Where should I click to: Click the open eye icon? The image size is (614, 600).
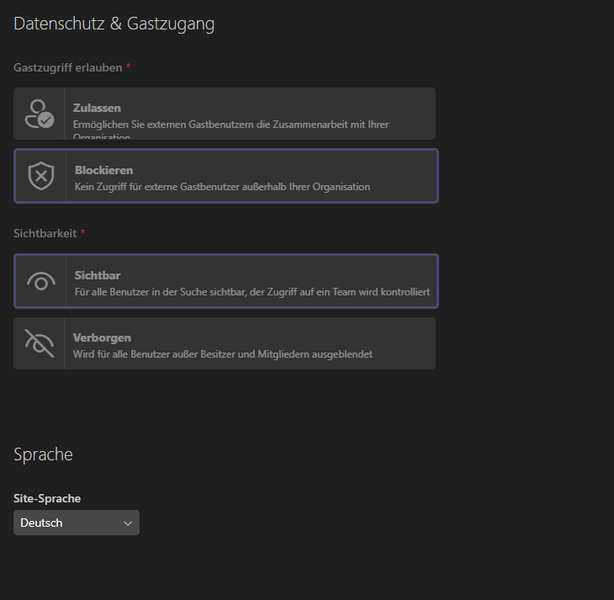click(x=40, y=282)
